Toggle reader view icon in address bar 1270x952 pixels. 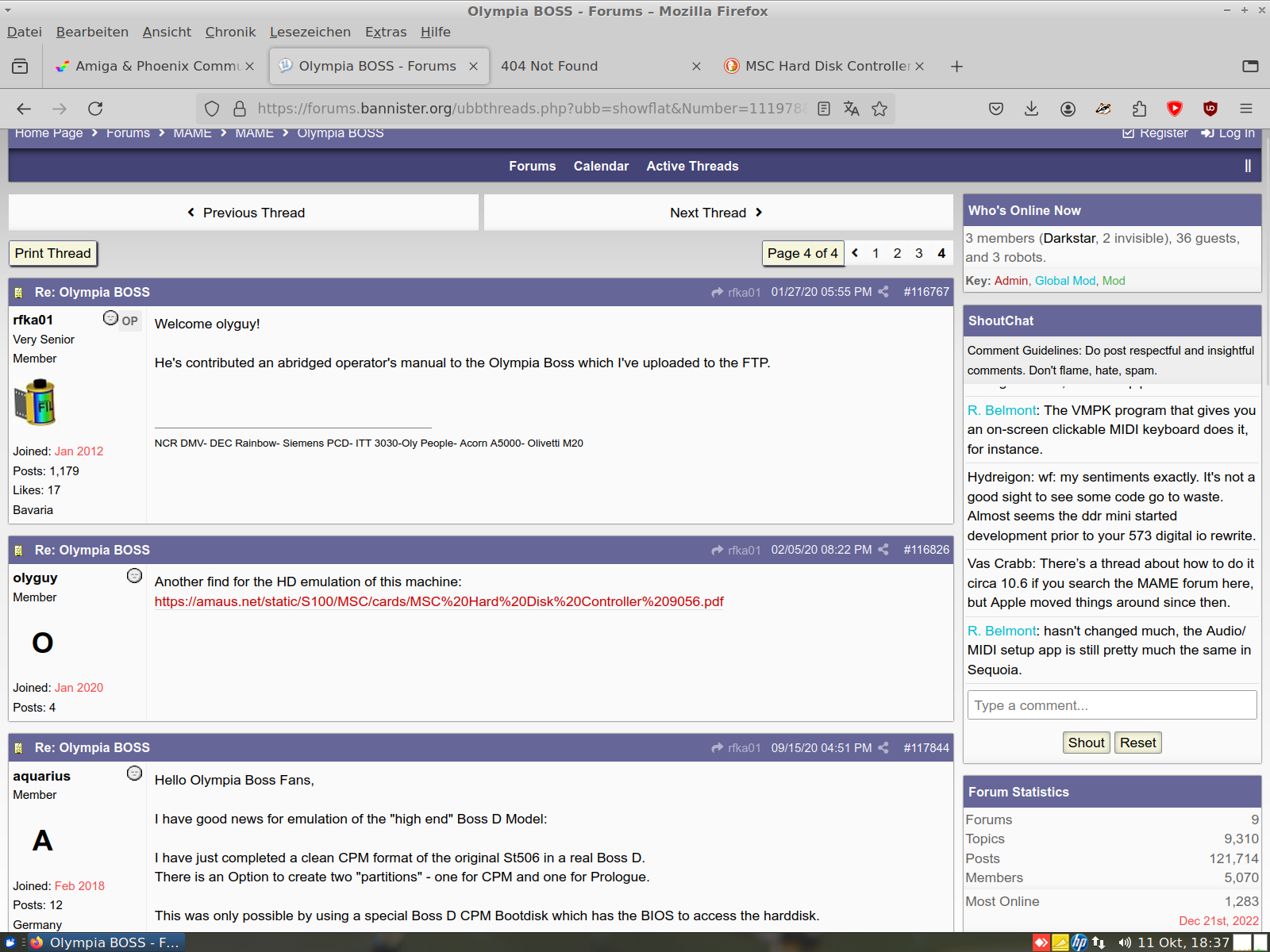pyautogui.click(x=824, y=109)
